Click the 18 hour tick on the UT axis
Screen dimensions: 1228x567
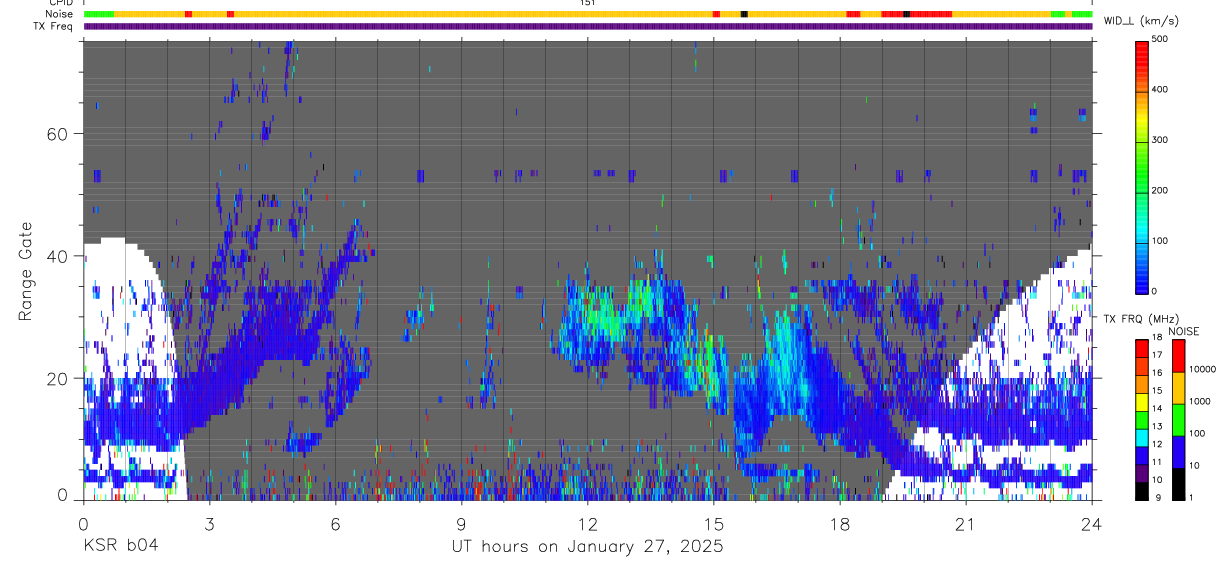[x=840, y=523]
